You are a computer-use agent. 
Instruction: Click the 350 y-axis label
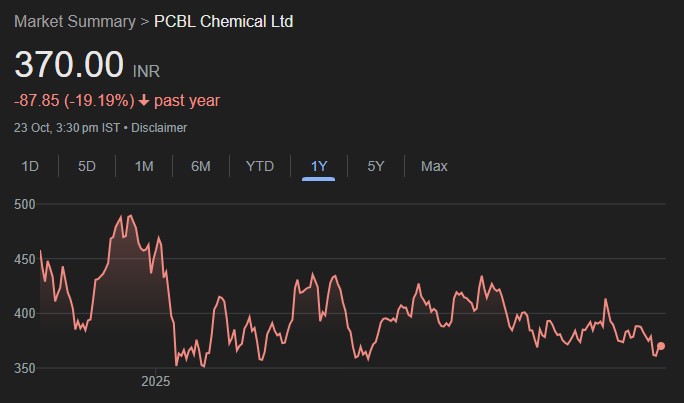coord(26,368)
